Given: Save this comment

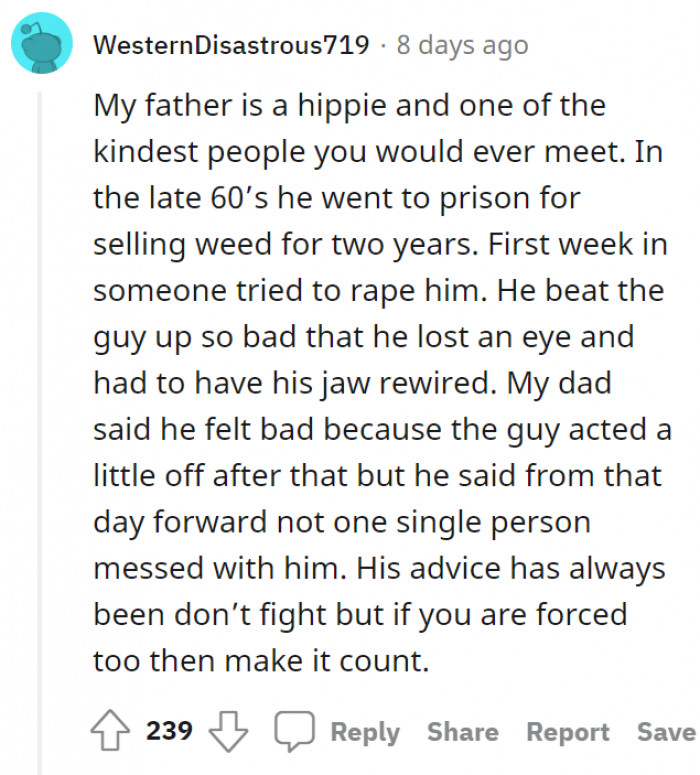Looking at the screenshot, I should pyautogui.click(x=665, y=732).
